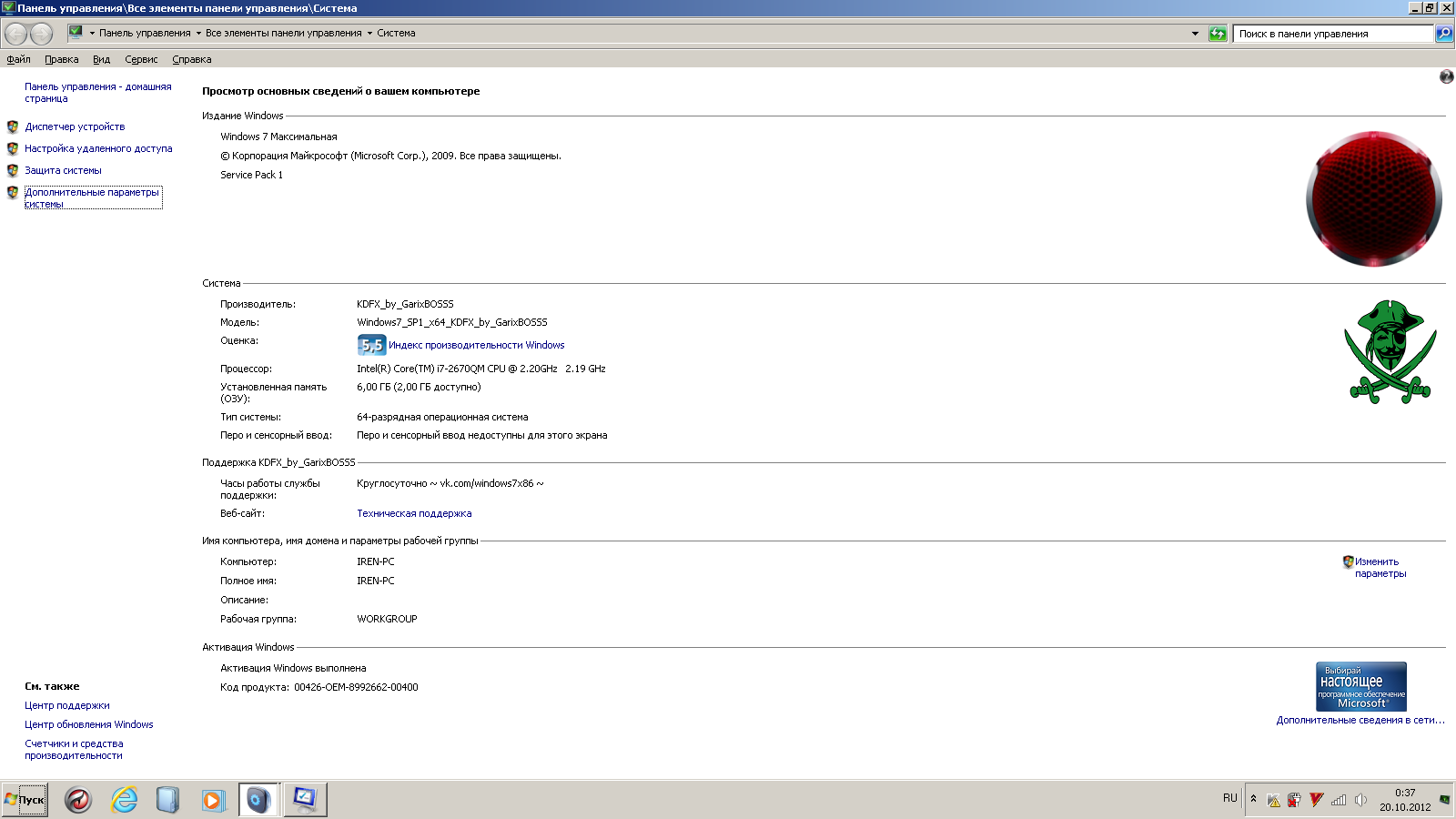The width and height of the screenshot is (1456, 819).
Task: Click the shield icon beside Настройка удаленного доступа
Action: 13,148
